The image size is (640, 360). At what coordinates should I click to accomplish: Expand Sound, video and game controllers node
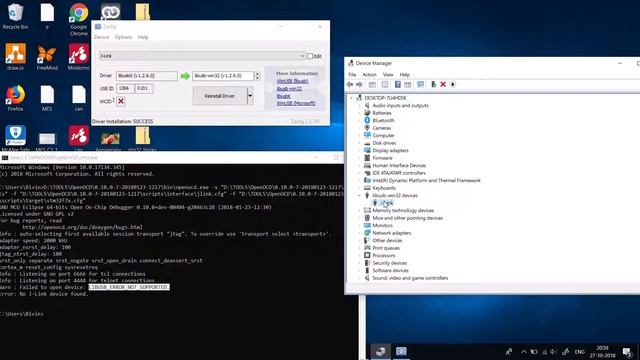tap(359, 278)
